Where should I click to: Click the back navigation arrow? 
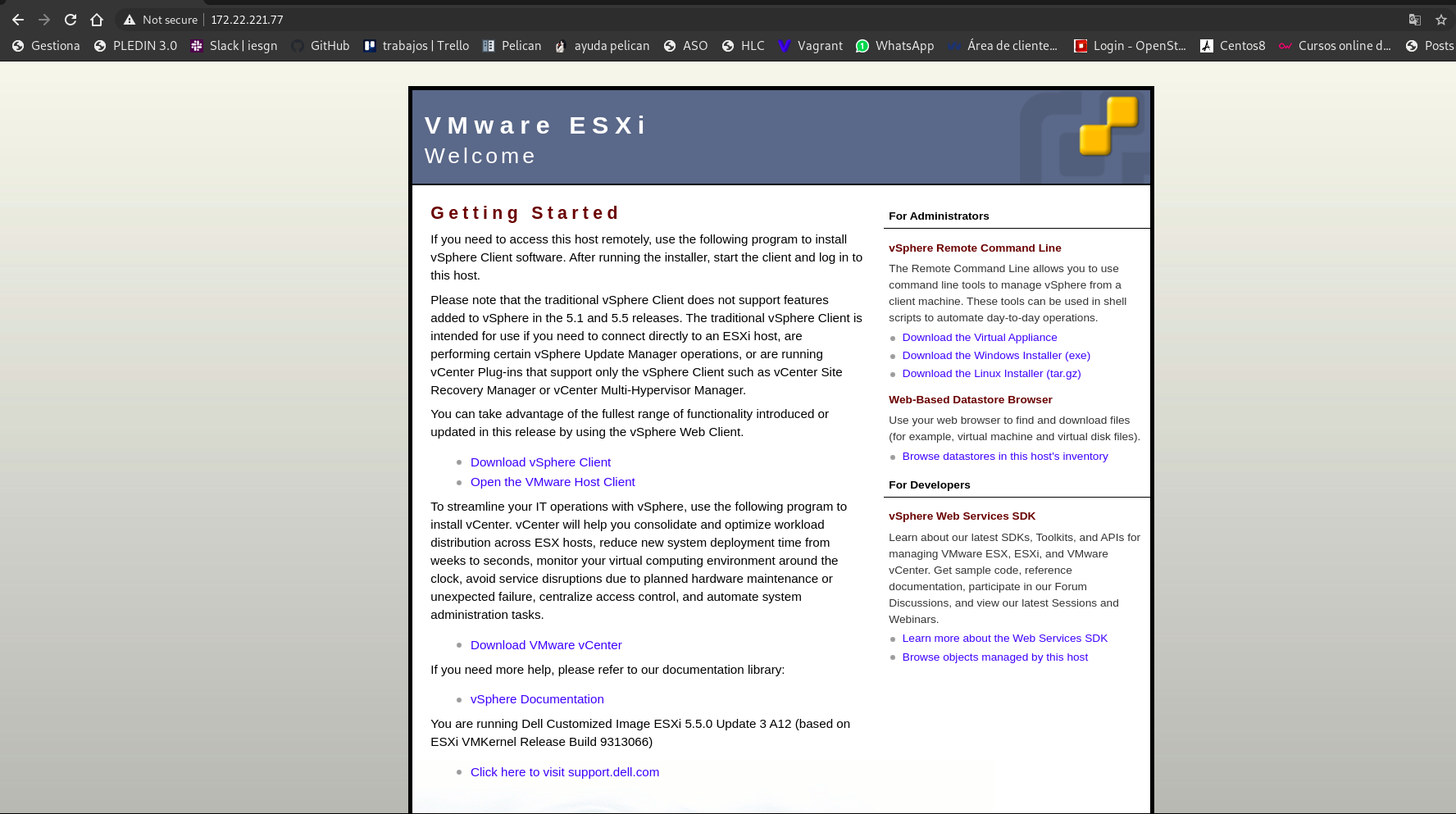(x=18, y=19)
